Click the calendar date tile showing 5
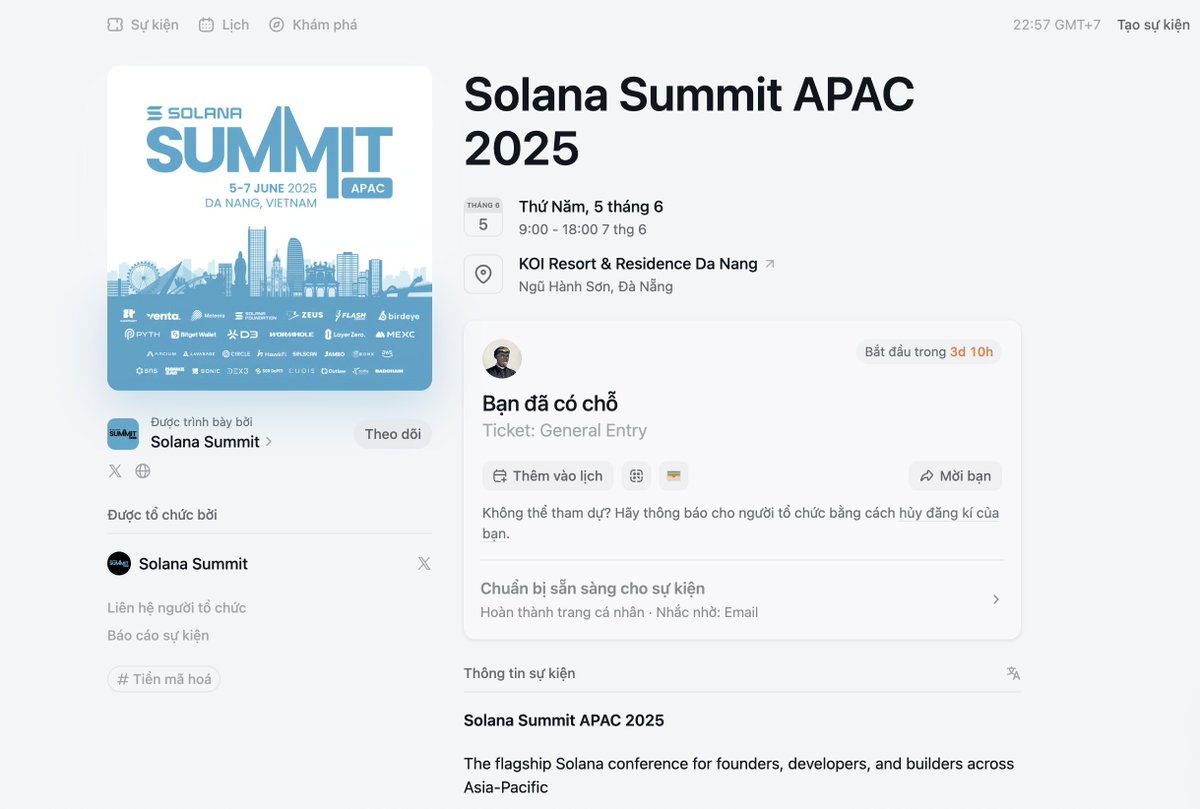The width and height of the screenshot is (1200, 809). (x=483, y=217)
